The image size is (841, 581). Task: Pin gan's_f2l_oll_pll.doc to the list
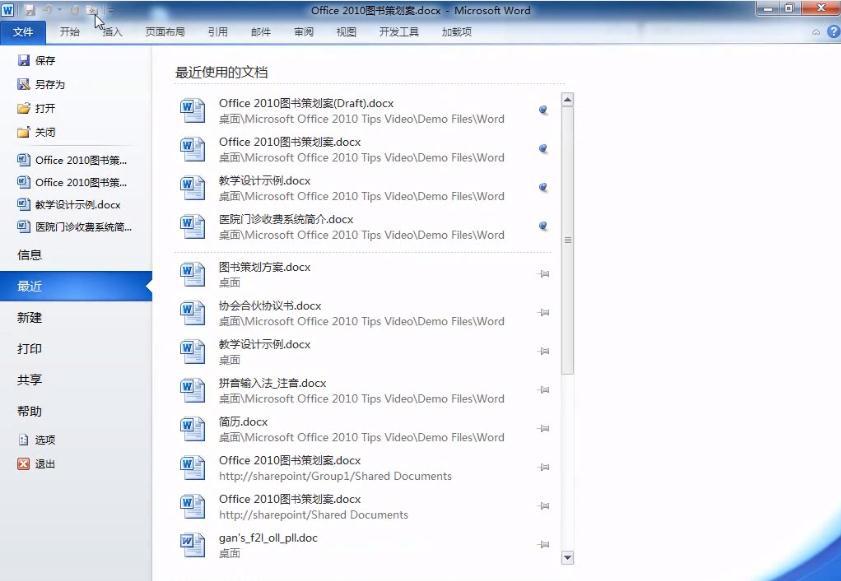tap(543, 545)
